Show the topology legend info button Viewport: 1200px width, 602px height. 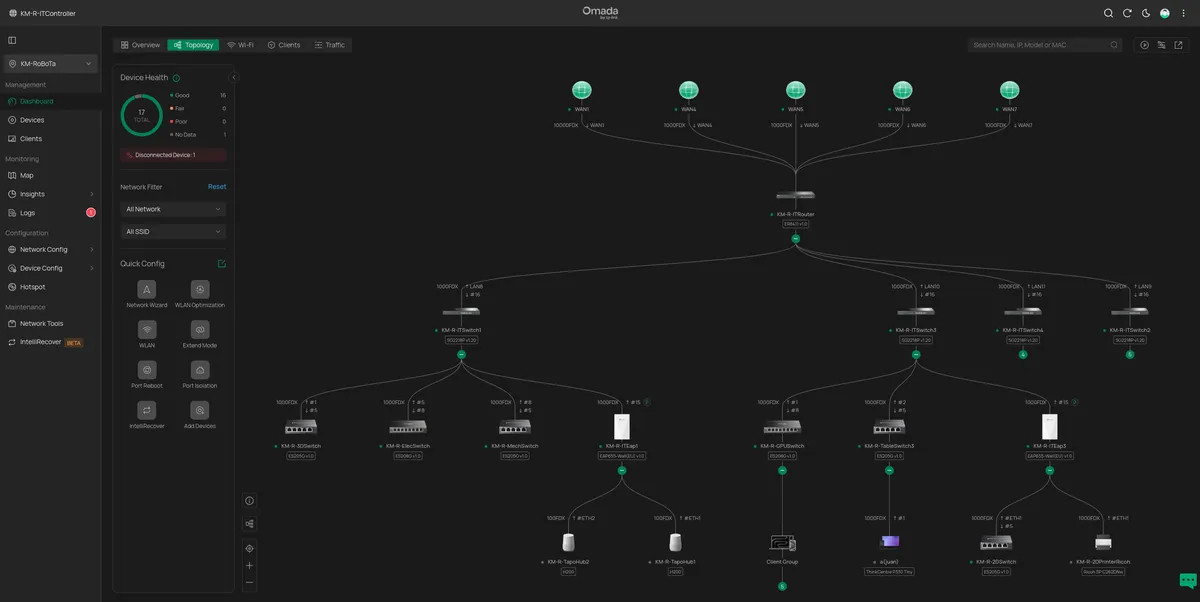pos(249,500)
